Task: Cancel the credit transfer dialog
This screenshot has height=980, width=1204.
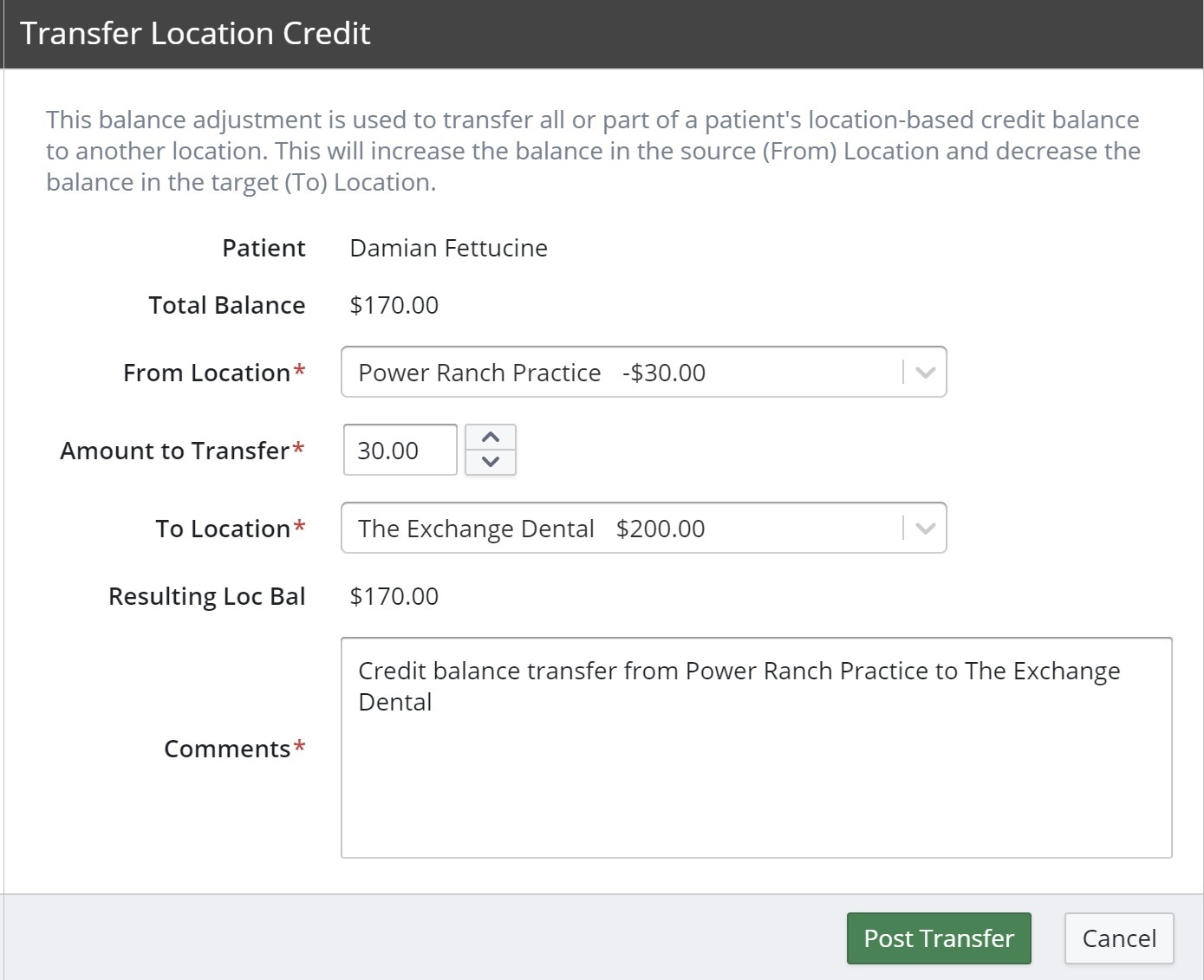Action: (1118, 938)
